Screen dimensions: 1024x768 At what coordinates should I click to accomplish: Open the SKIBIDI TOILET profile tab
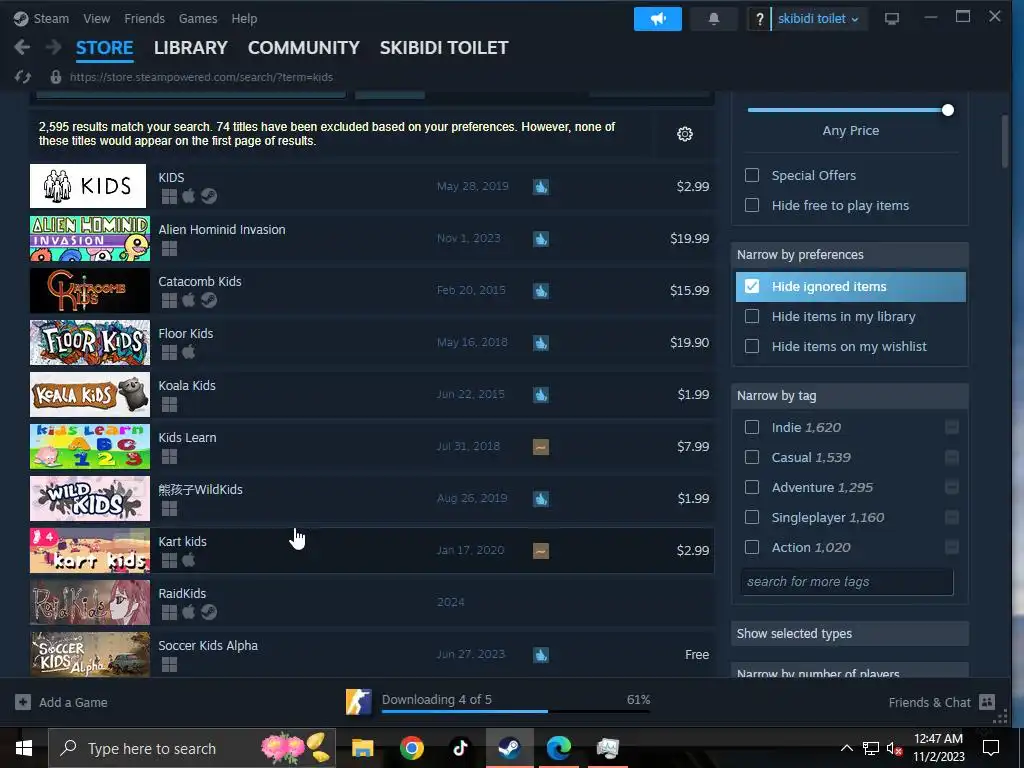[444, 48]
